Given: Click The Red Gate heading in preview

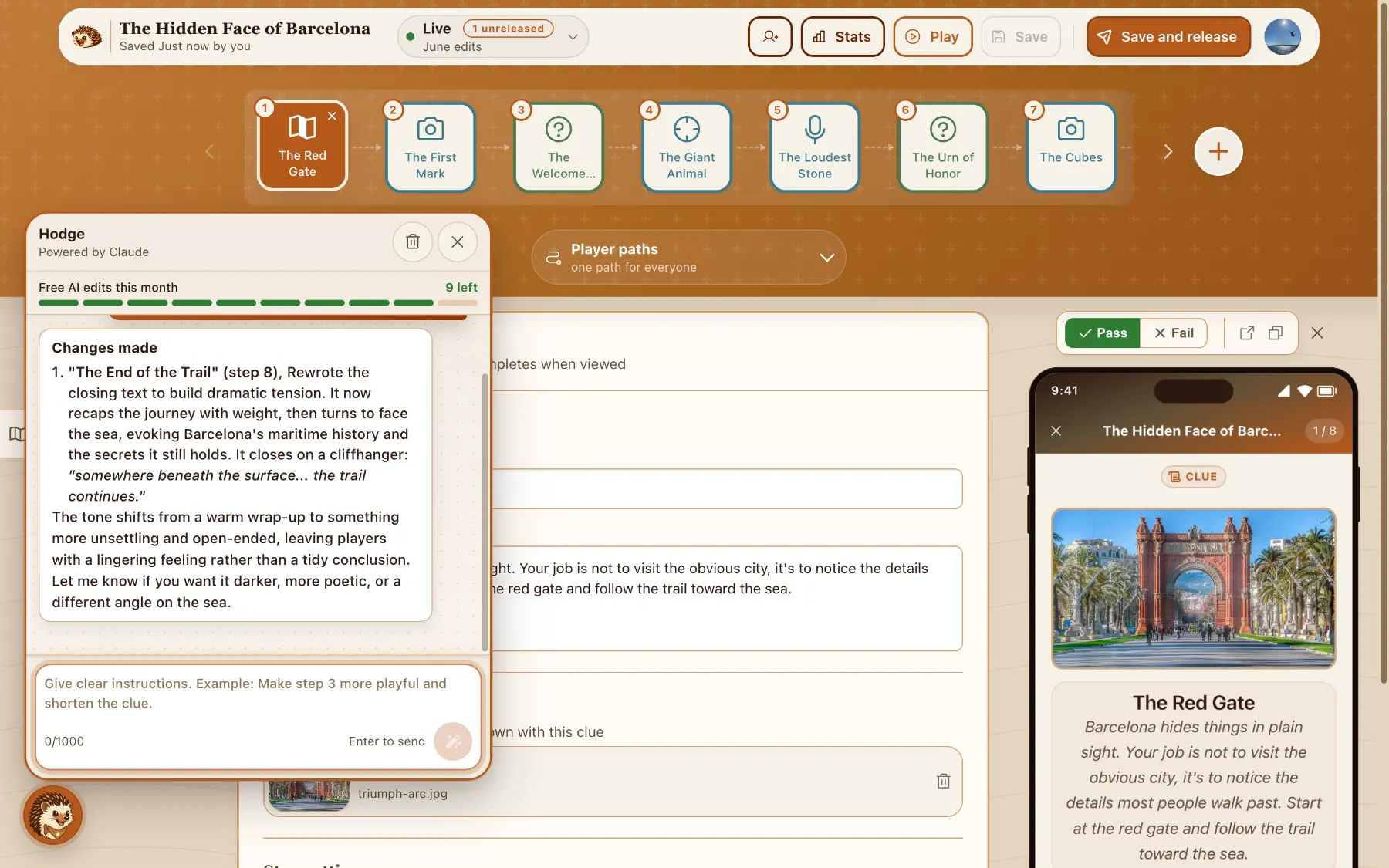Looking at the screenshot, I should [x=1193, y=703].
